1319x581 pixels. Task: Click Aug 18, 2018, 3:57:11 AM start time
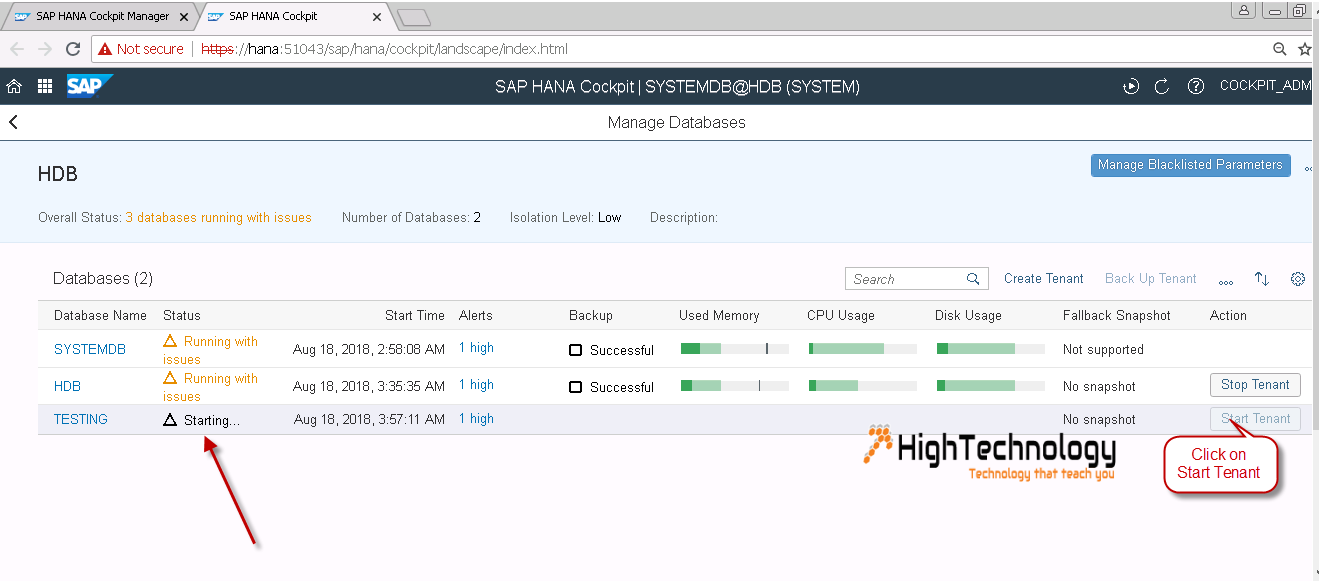click(x=369, y=419)
